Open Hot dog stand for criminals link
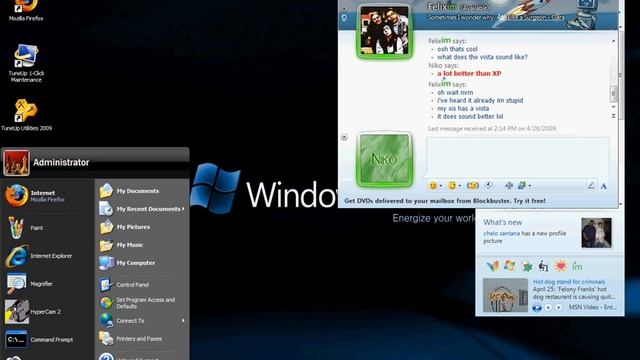 tap(569, 282)
